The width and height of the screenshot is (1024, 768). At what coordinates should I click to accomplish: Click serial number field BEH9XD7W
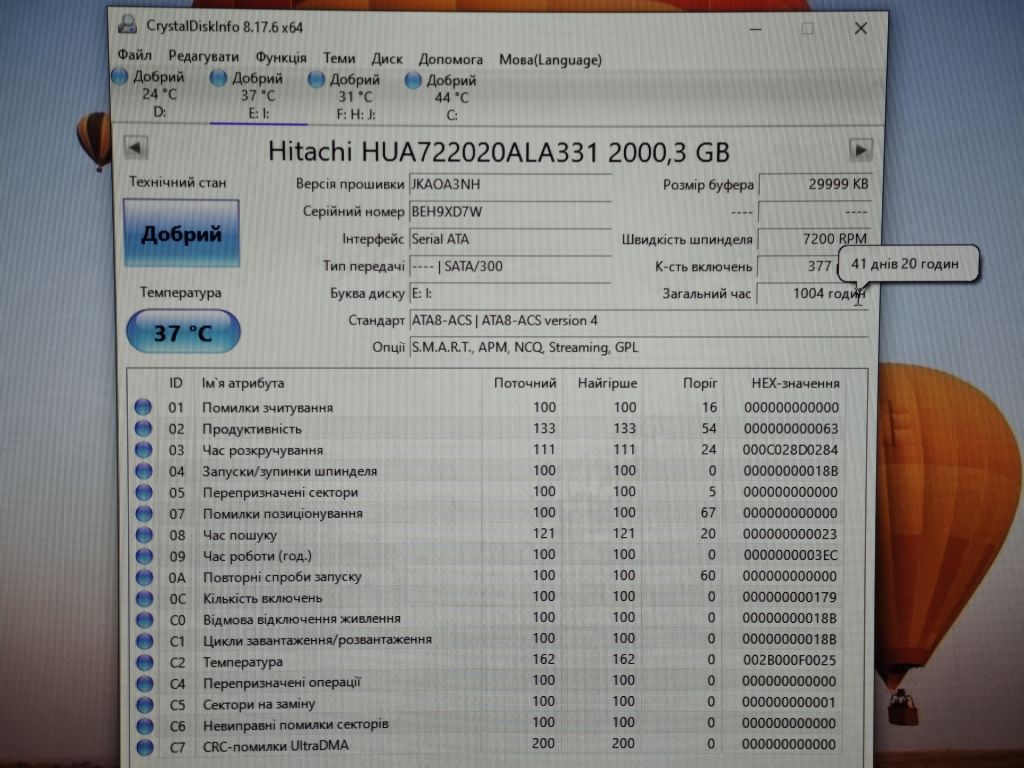tap(510, 212)
